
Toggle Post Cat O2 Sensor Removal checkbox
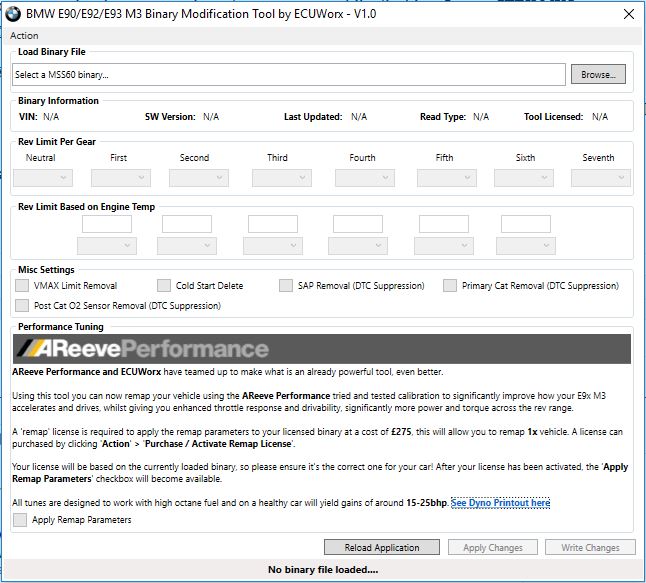coord(22,305)
